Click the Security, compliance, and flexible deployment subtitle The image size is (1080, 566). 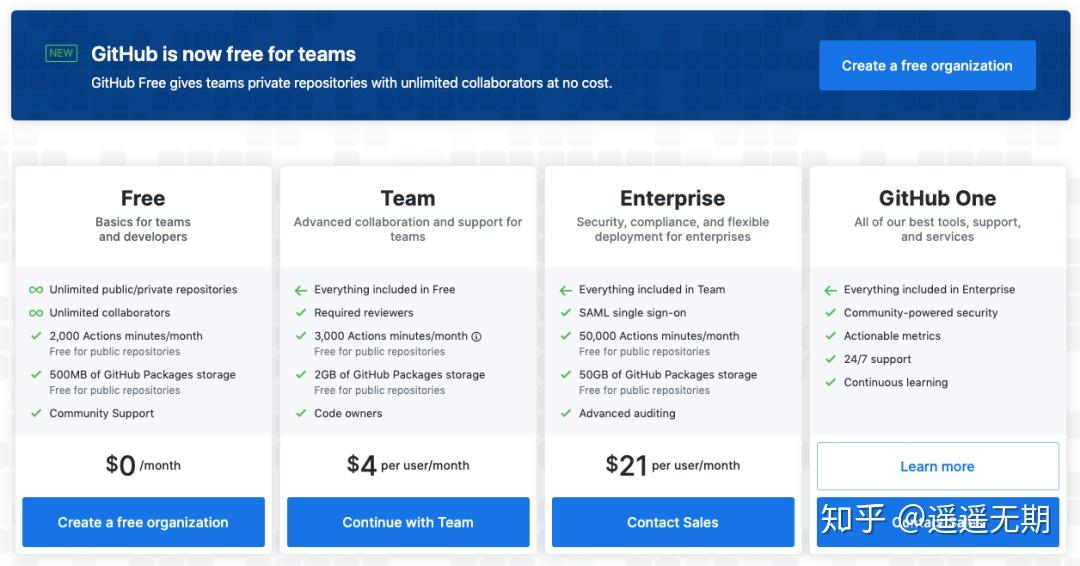pyautogui.click(x=672, y=229)
